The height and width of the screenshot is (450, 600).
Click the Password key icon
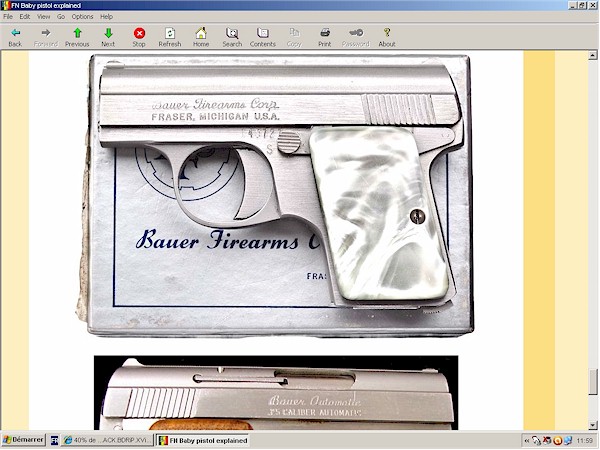[356, 38]
